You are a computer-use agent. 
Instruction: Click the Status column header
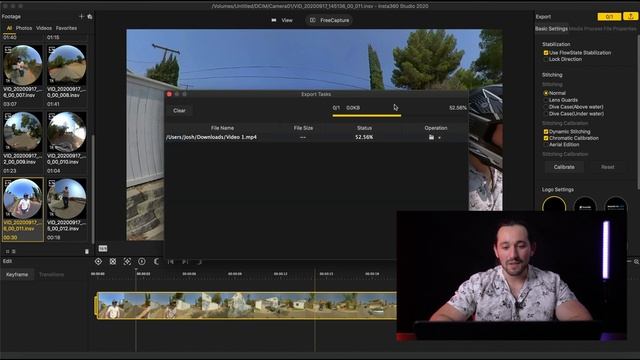pos(364,128)
